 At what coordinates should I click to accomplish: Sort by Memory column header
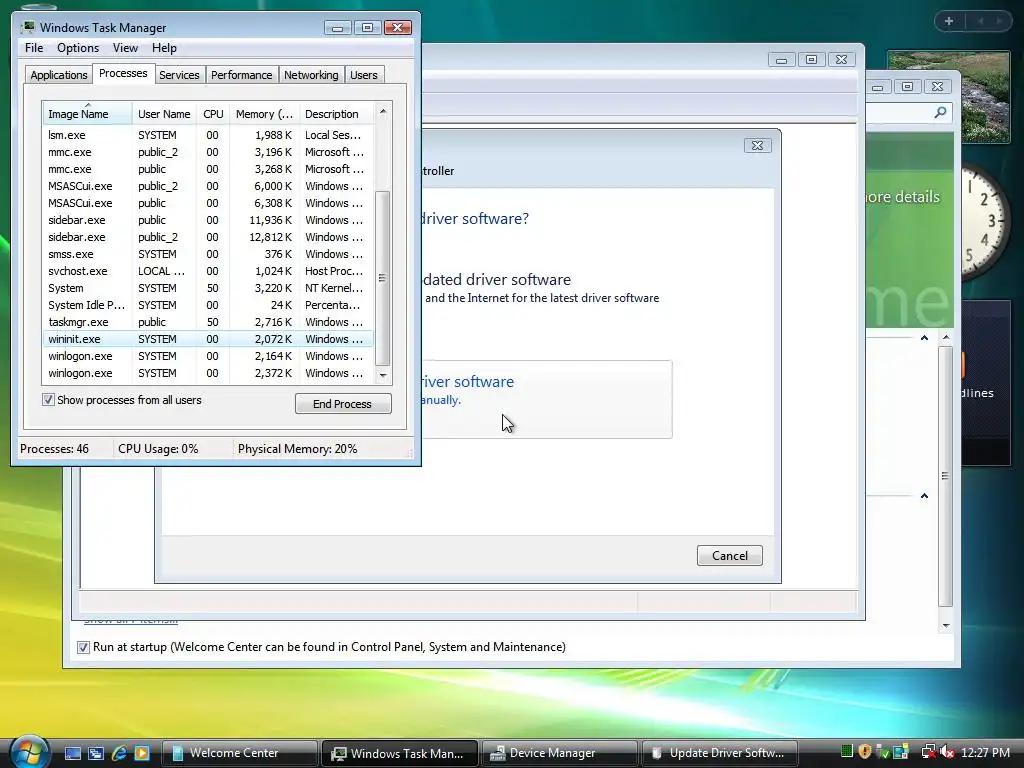point(264,114)
